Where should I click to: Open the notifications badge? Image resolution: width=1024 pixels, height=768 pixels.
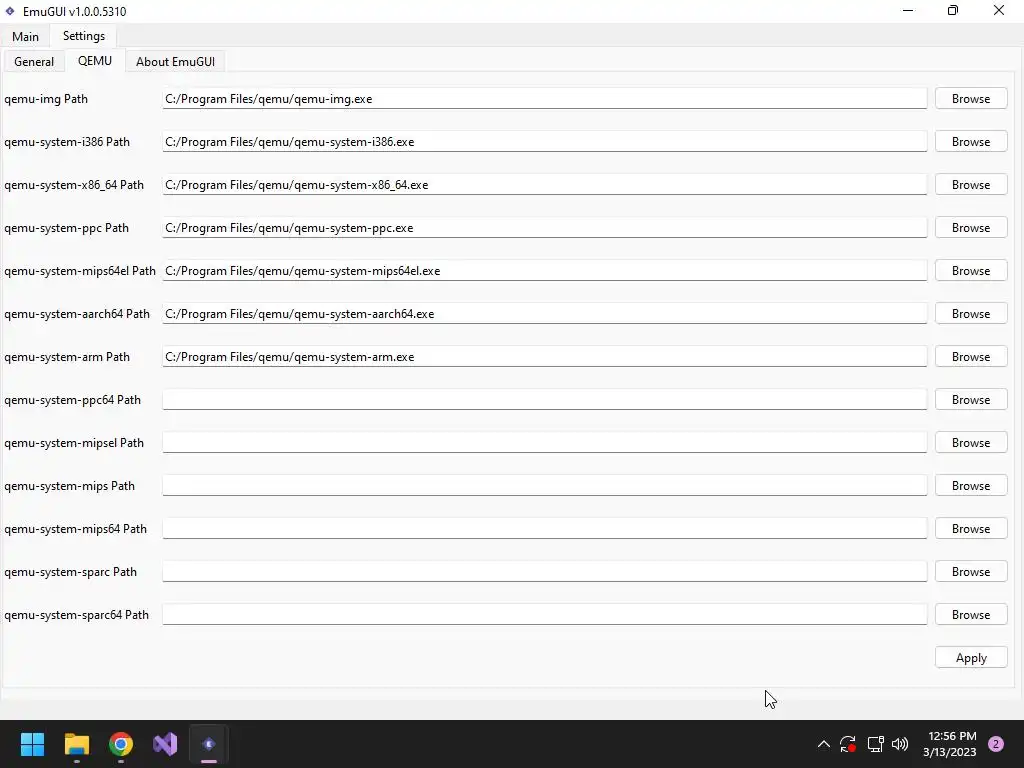pyautogui.click(x=996, y=744)
